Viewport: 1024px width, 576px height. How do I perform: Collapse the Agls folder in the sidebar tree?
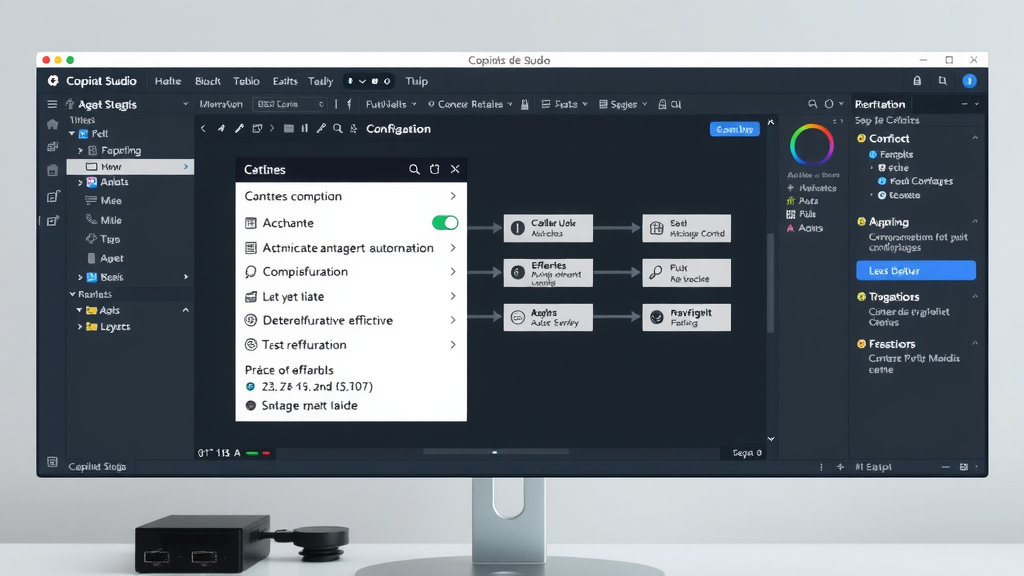tap(184, 310)
